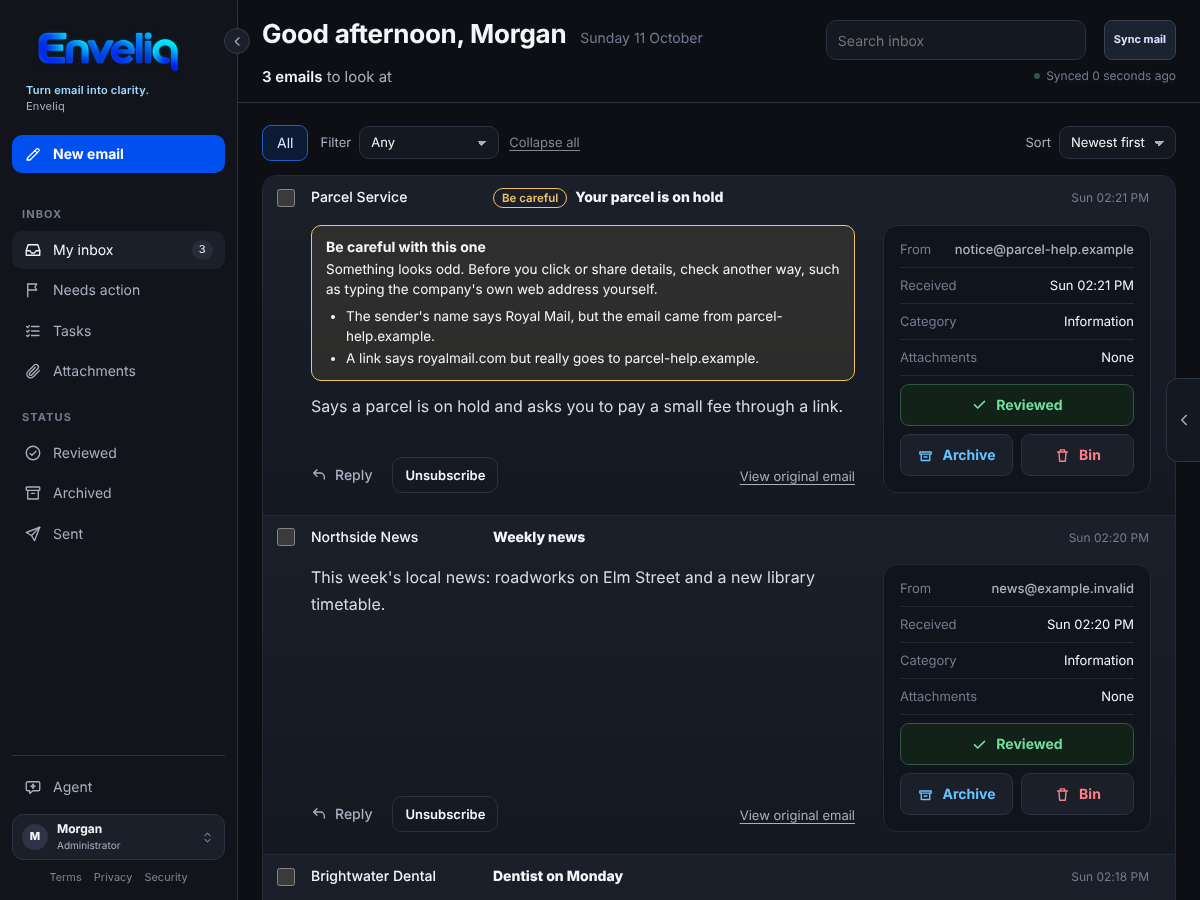Open the right side panel chevron

1184,420
